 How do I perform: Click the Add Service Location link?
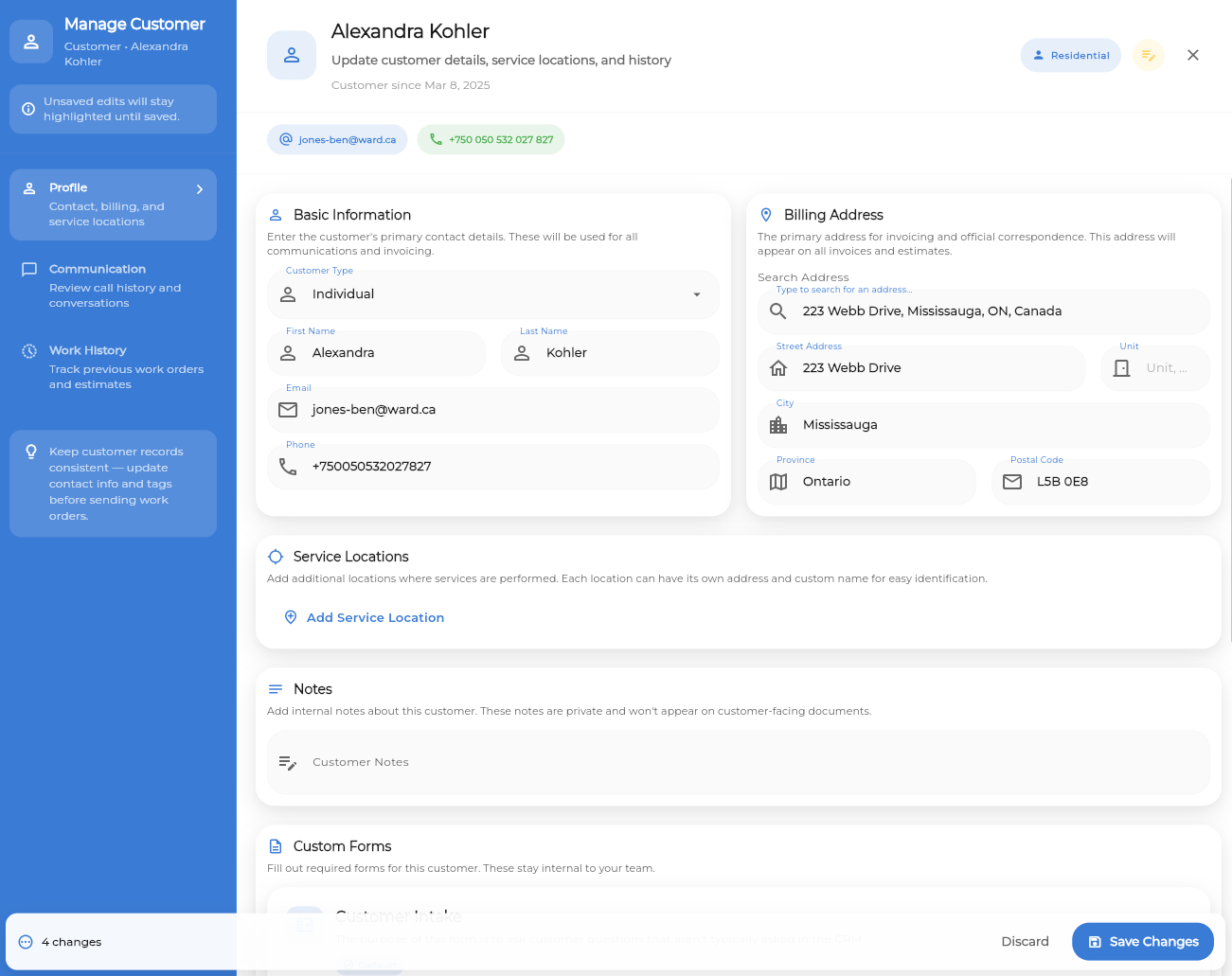point(375,616)
